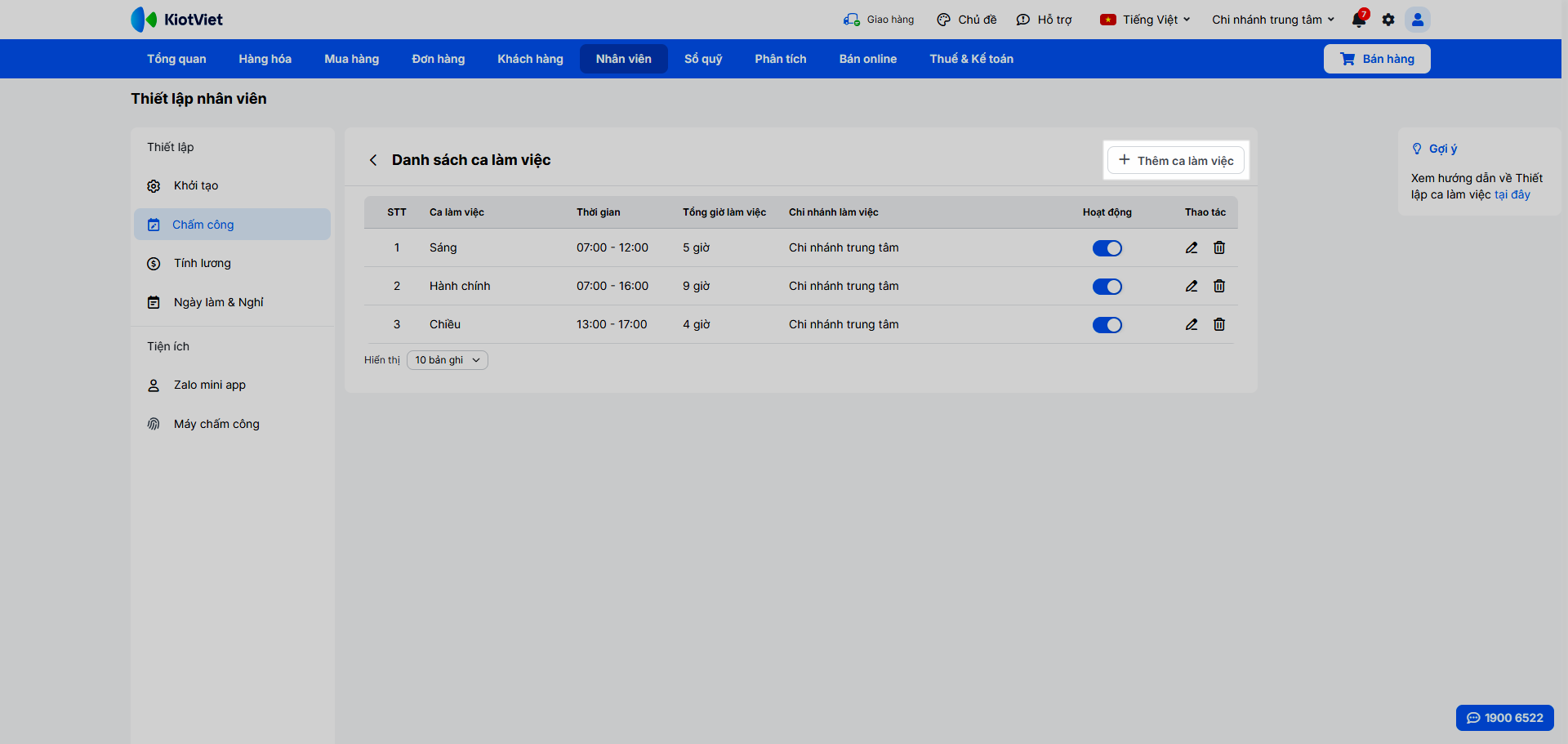
Task: Click the Zalo mini app person icon
Action: click(x=154, y=385)
